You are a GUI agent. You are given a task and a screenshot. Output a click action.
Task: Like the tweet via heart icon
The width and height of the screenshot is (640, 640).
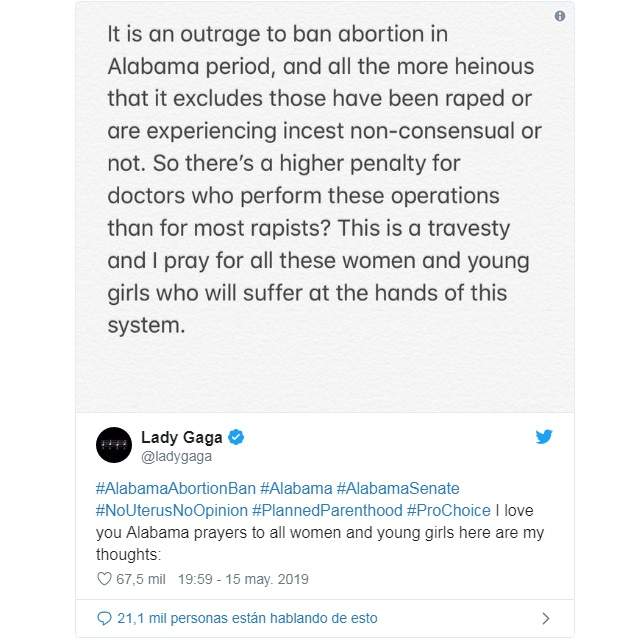104,579
